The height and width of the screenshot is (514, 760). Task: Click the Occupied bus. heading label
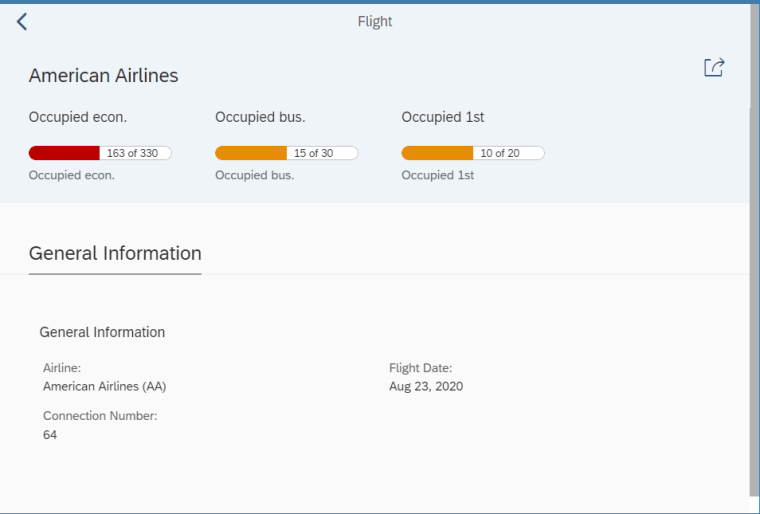pyautogui.click(x=260, y=117)
